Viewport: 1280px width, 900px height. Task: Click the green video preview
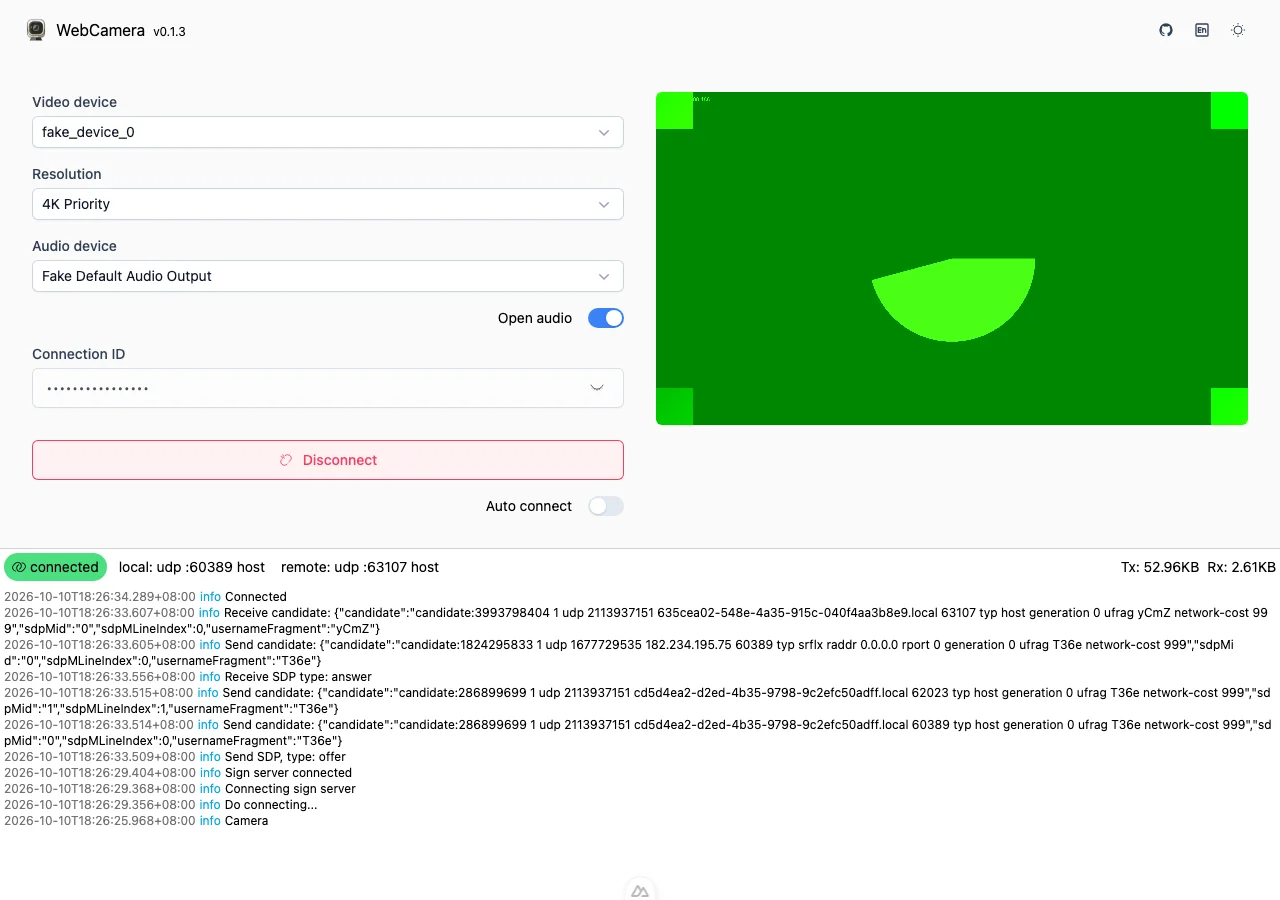952,258
